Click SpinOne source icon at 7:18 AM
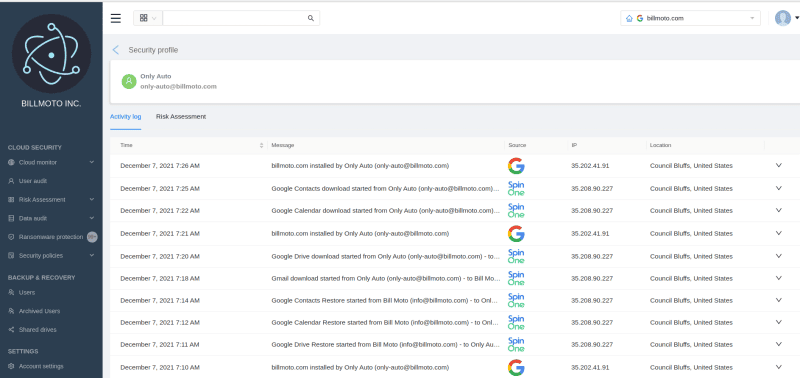 pos(516,278)
